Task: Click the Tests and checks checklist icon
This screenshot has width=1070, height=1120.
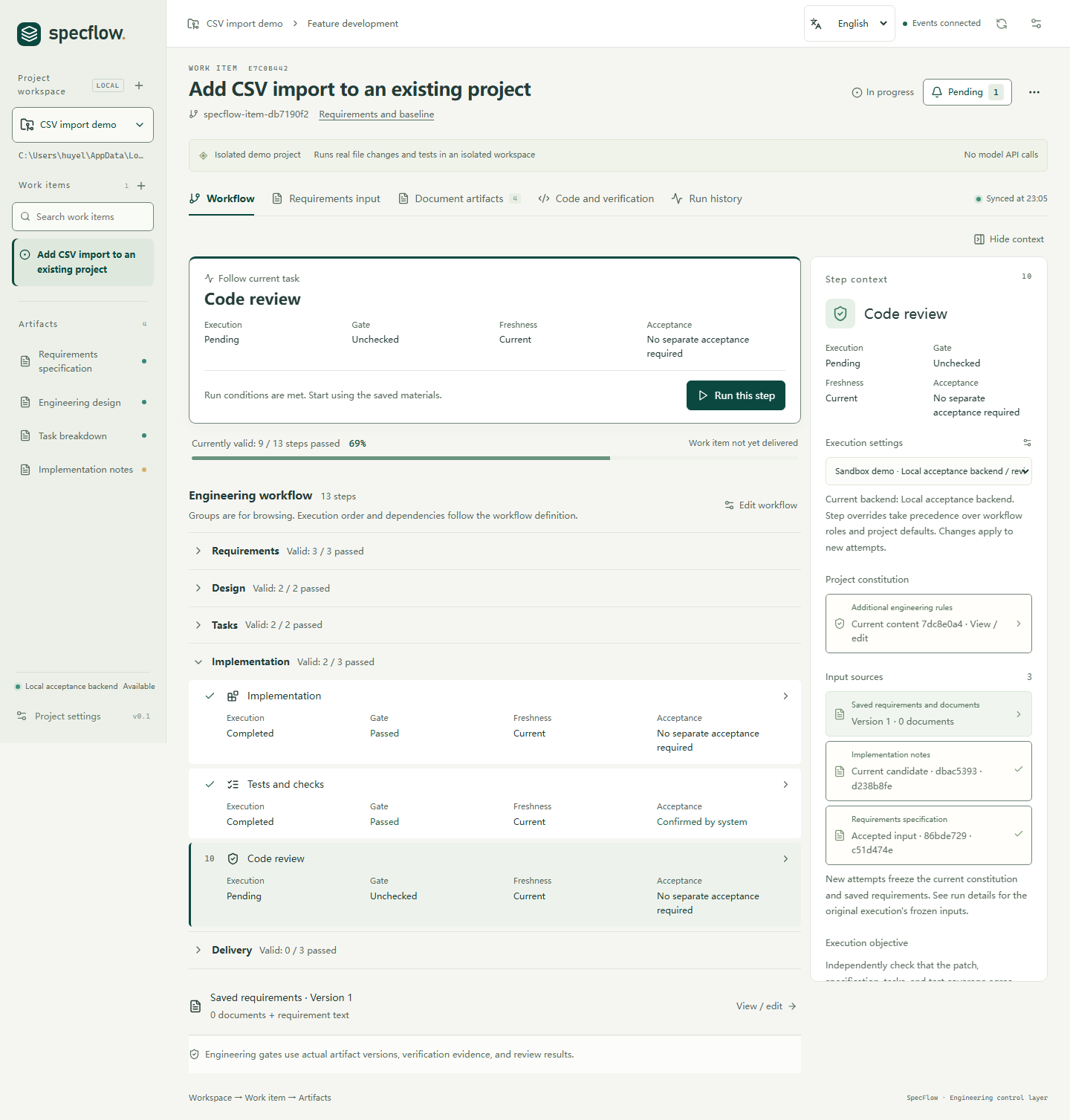Action: pos(233,785)
